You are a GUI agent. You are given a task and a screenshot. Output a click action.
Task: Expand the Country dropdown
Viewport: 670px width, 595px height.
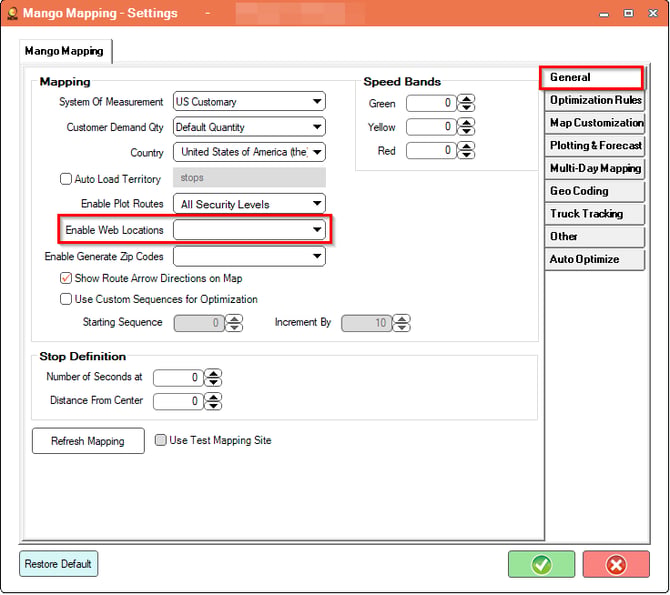pos(249,152)
